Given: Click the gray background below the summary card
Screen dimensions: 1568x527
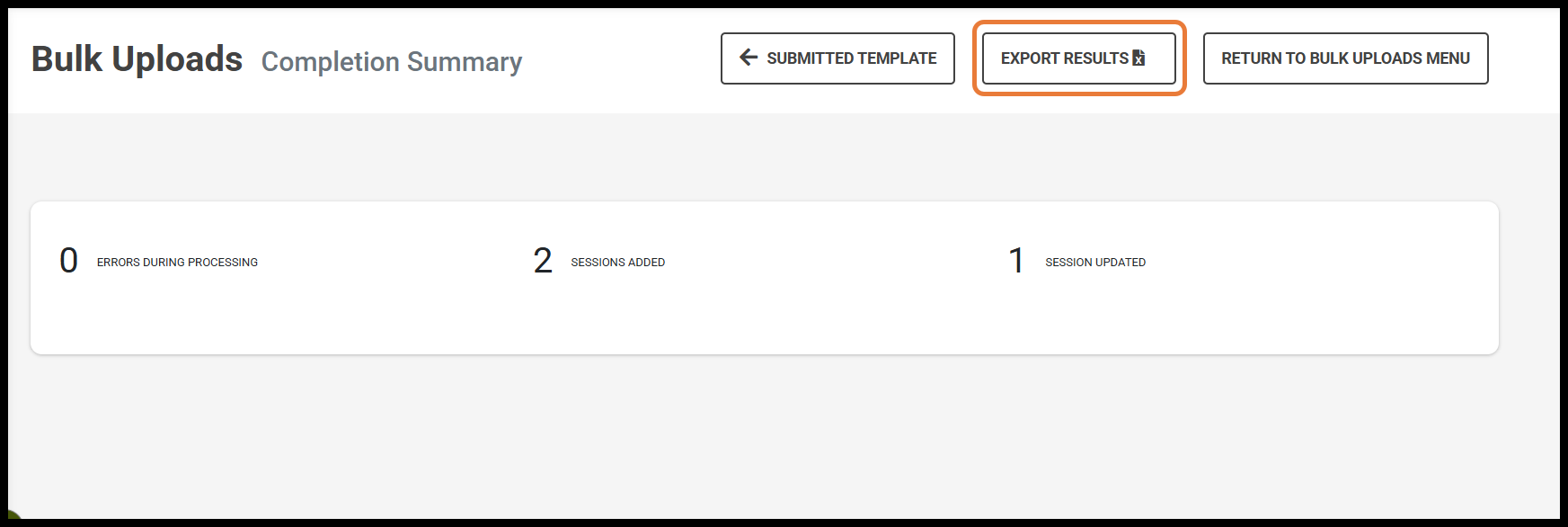Looking at the screenshot, I should [x=764, y=432].
